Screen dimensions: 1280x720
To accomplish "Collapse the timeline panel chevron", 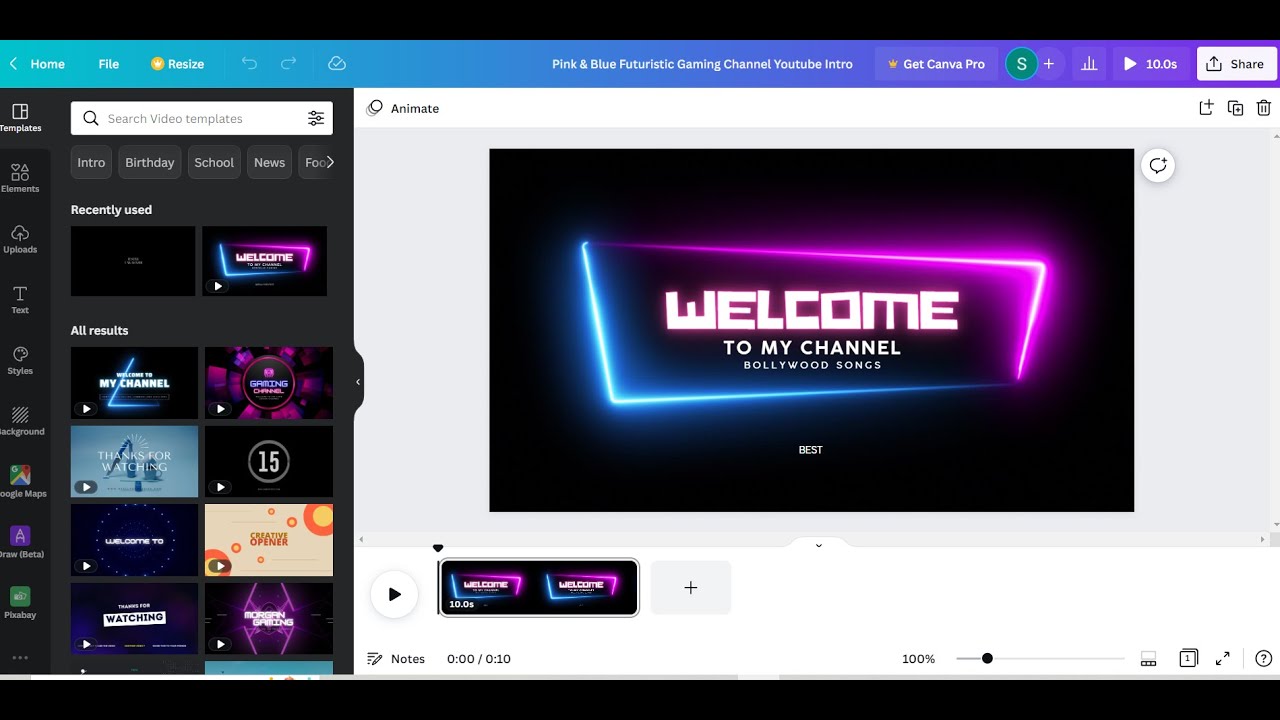I will point(819,545).
